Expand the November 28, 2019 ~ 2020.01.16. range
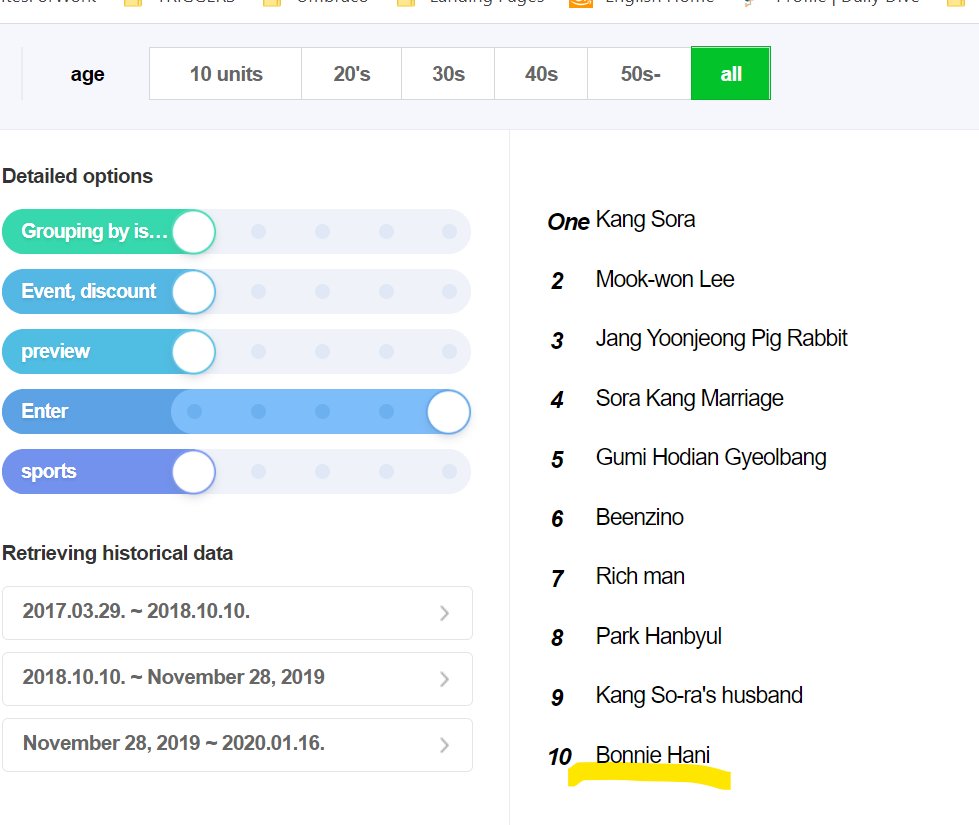 point(237,743)
